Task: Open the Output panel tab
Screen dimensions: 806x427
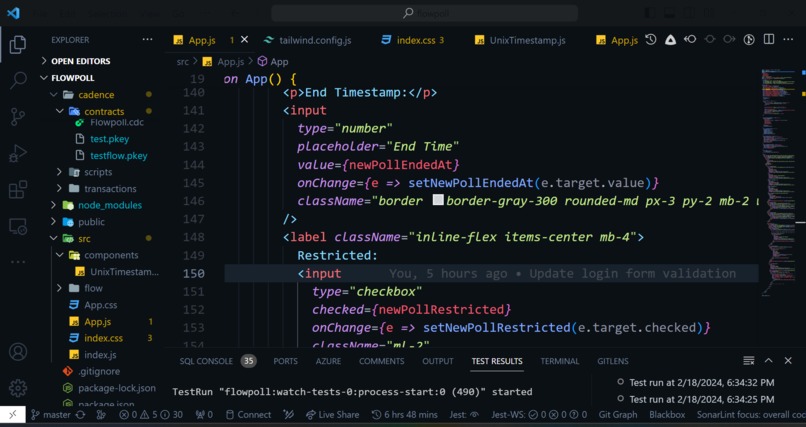Action: click(437, 361)
